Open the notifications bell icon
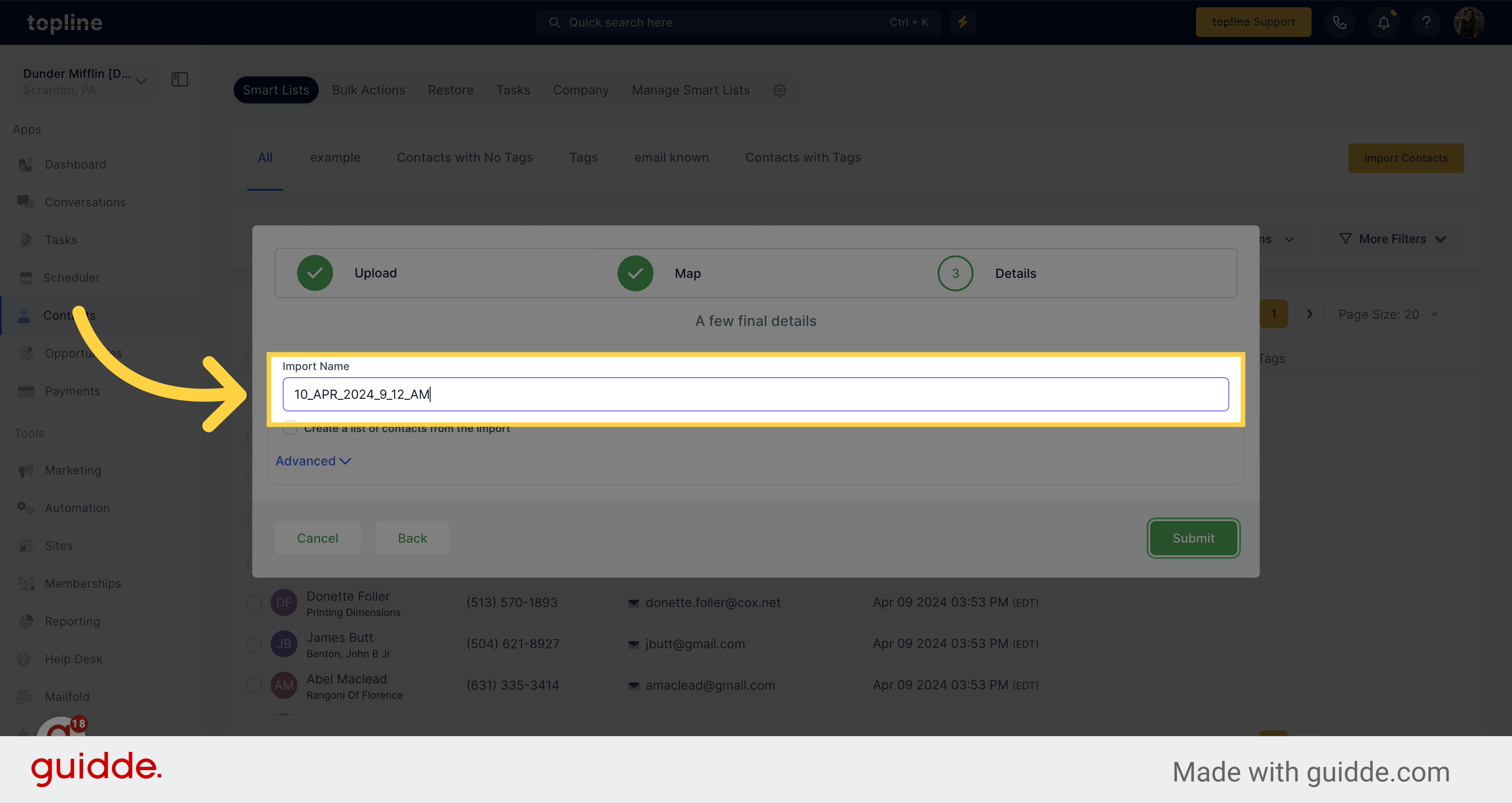This screenshot has height=803, width=1512. click(x=1383, y=22)
